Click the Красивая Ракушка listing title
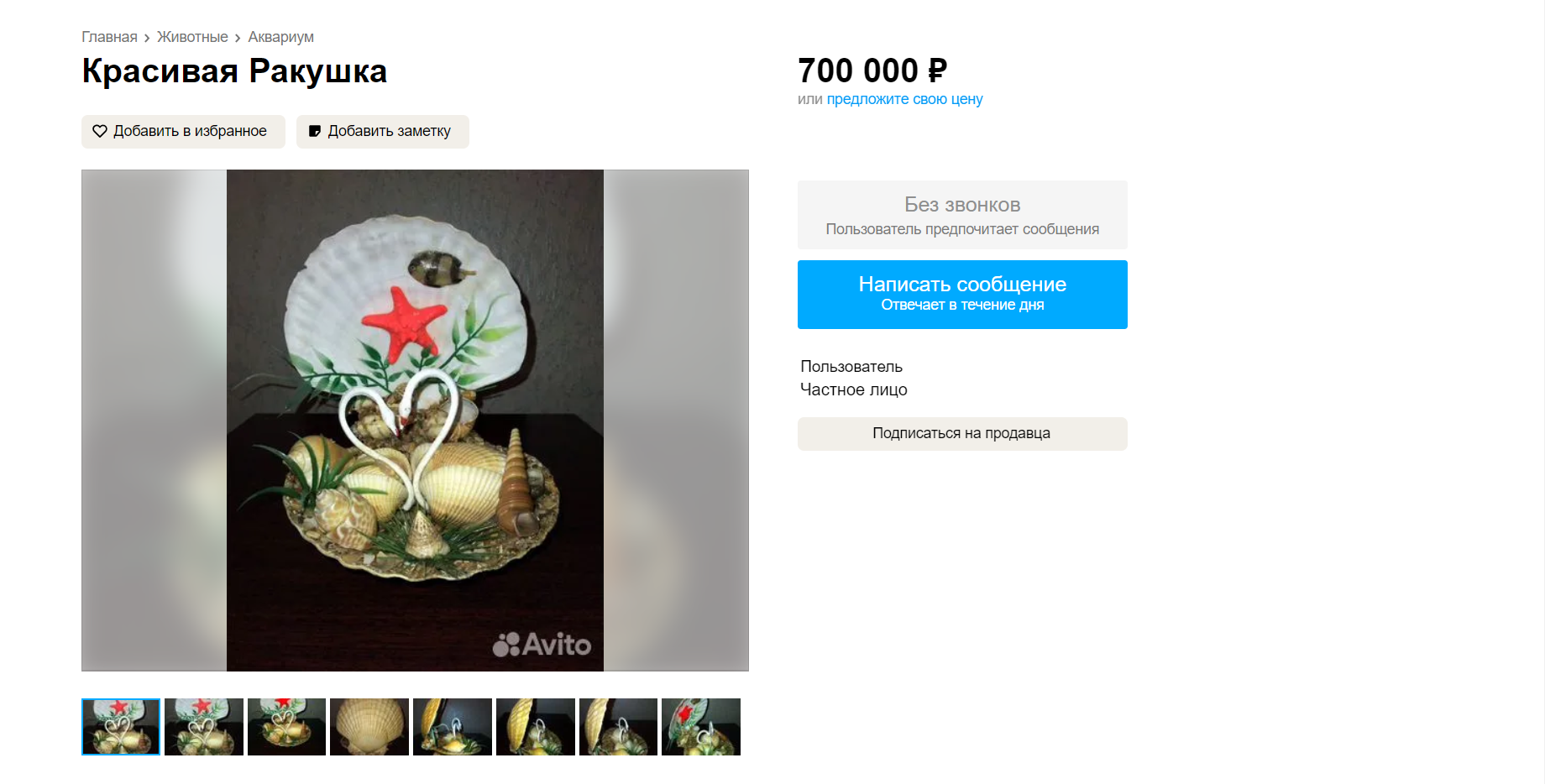Image resolution: width=1545 pixels, height=784 pixels. click(x=234, y=71)
